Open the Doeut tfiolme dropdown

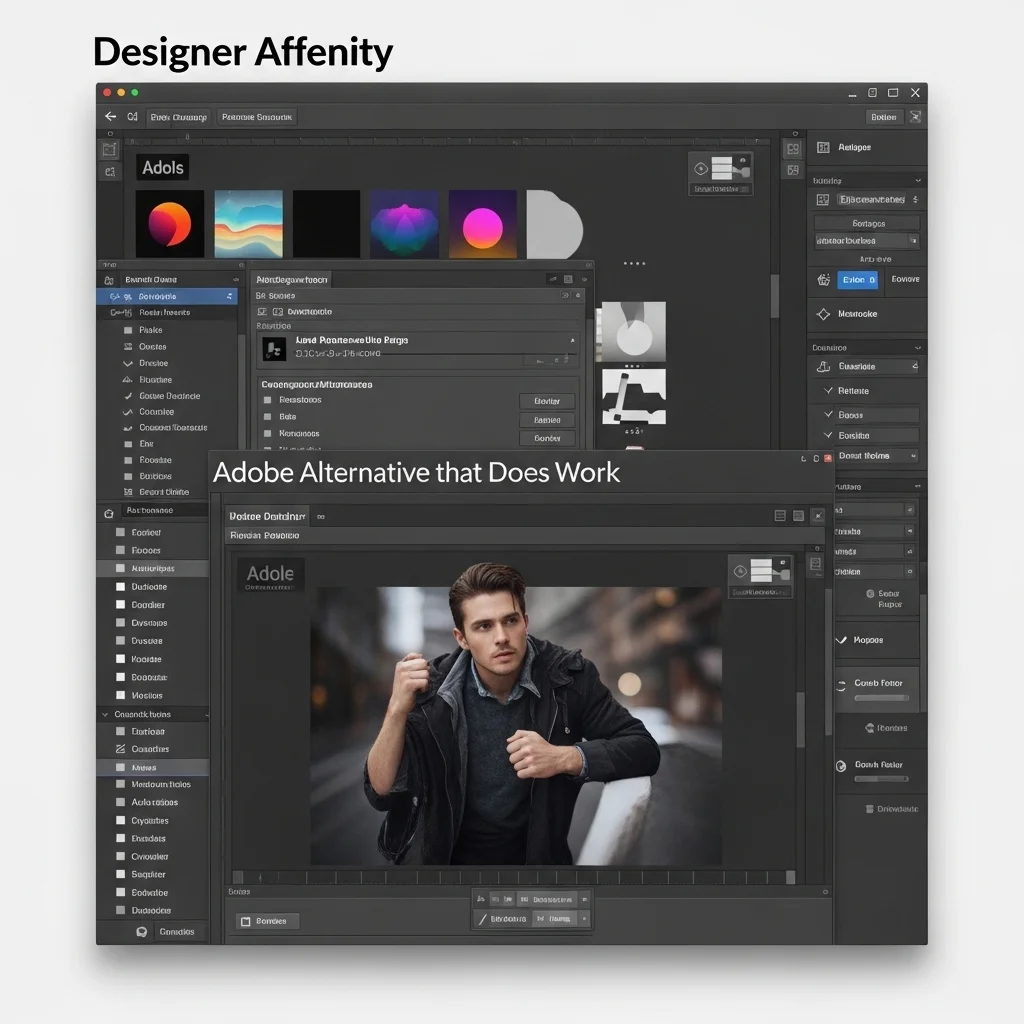(x=911, y=456)
